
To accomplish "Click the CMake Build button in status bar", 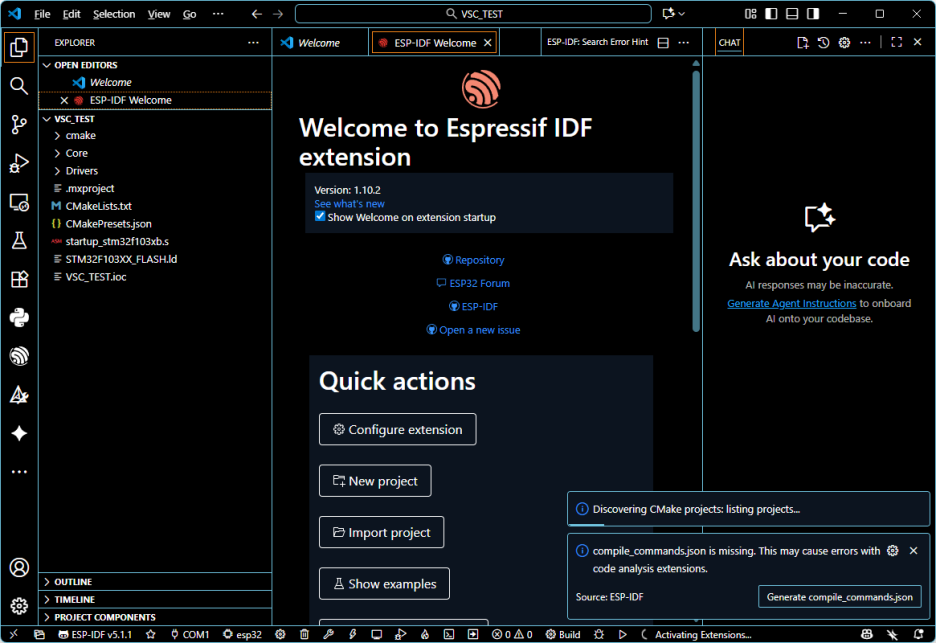I will 563,634.
